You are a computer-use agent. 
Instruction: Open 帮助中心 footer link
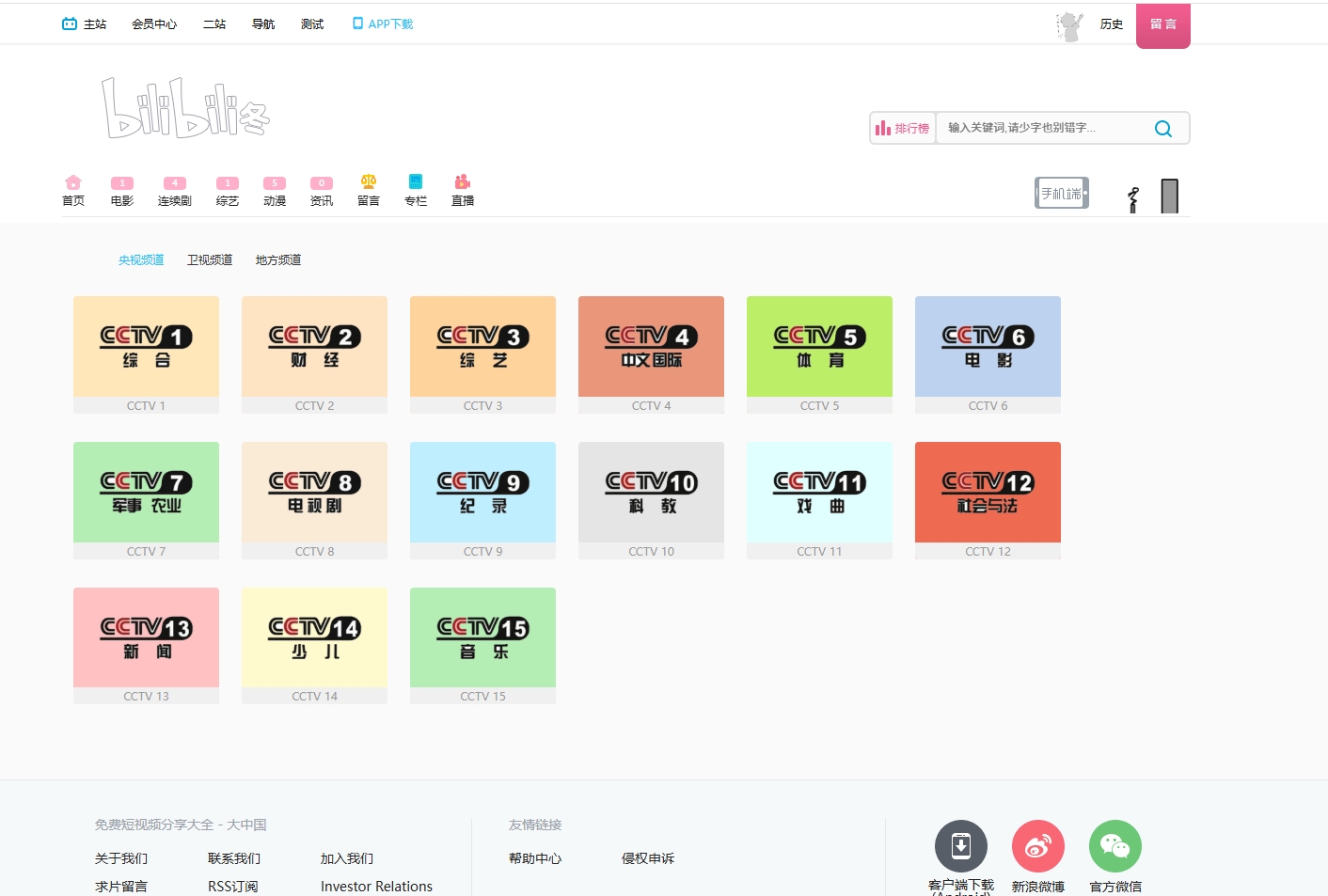[535, 858]
